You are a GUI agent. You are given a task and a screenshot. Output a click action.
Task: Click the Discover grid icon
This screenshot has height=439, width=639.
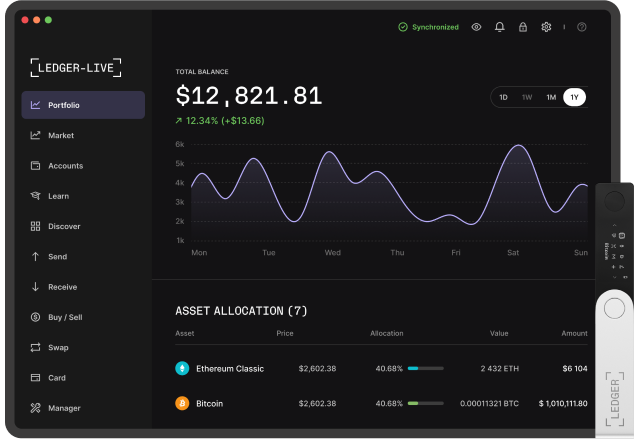[35, 226]
